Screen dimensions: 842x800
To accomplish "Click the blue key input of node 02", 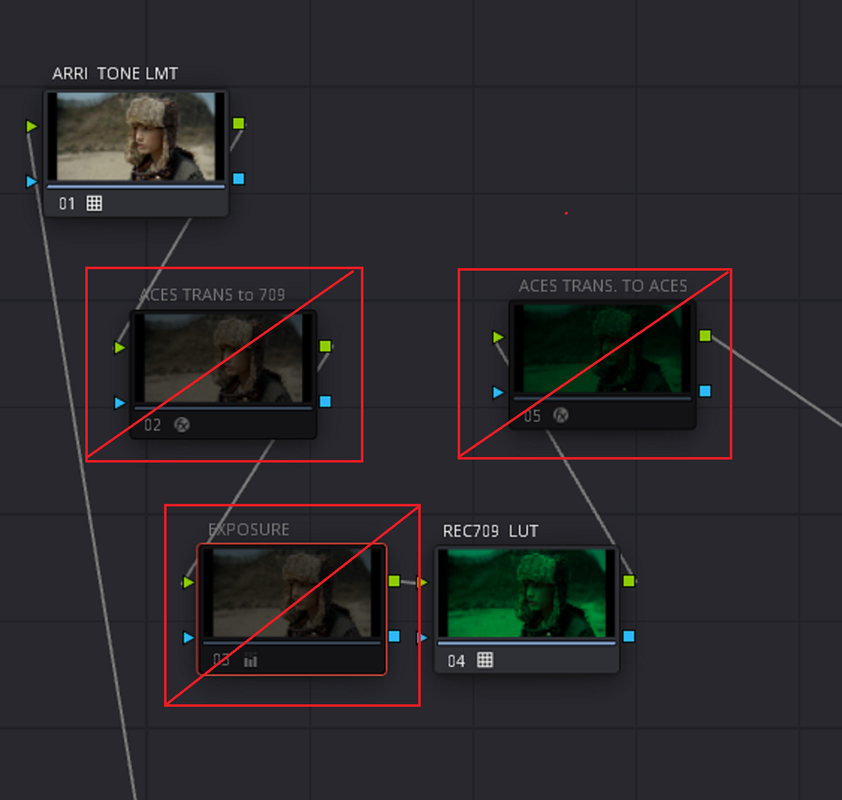I will 120,403.
